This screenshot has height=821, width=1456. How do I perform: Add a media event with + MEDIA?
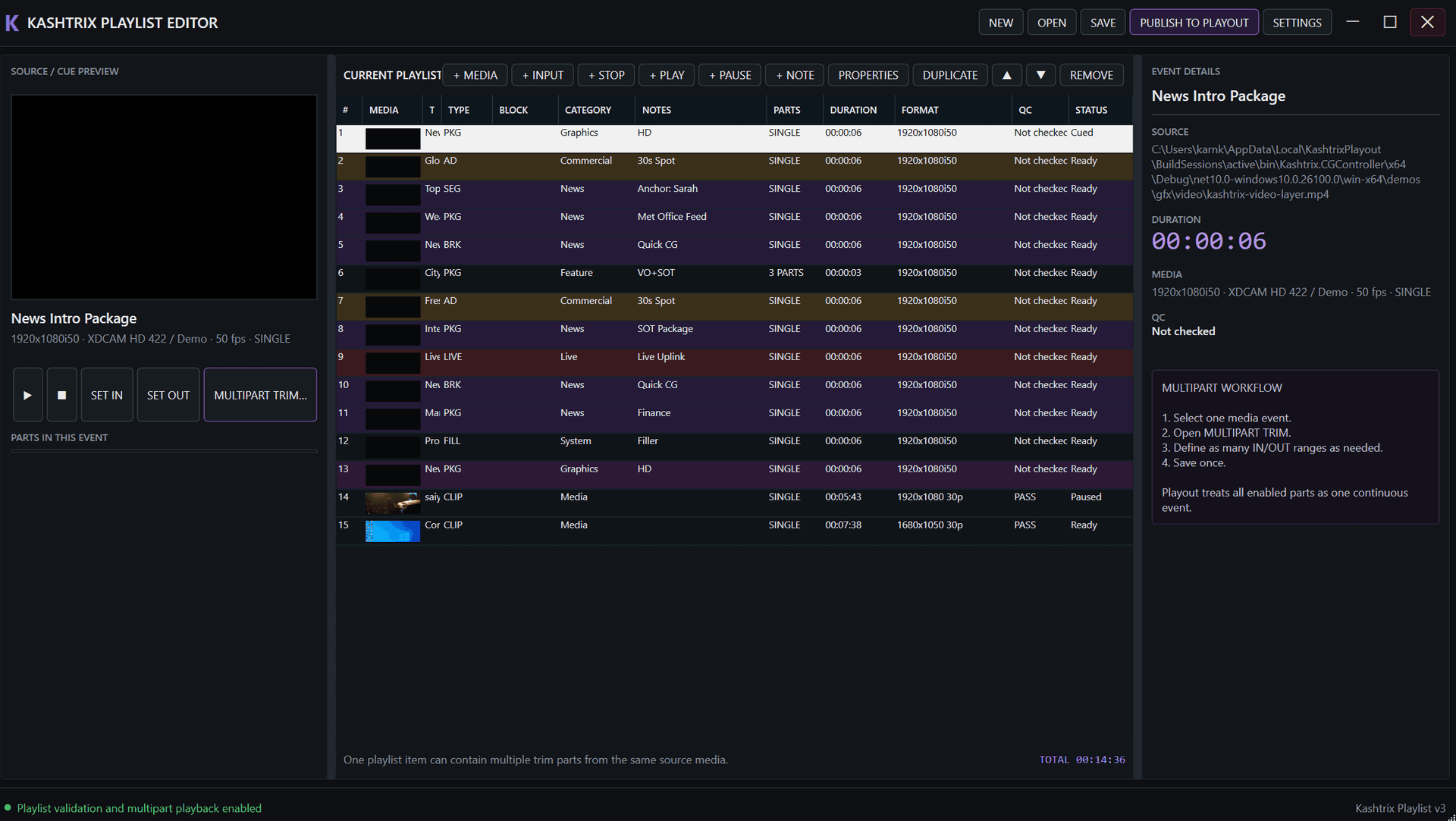coord(475,75)
